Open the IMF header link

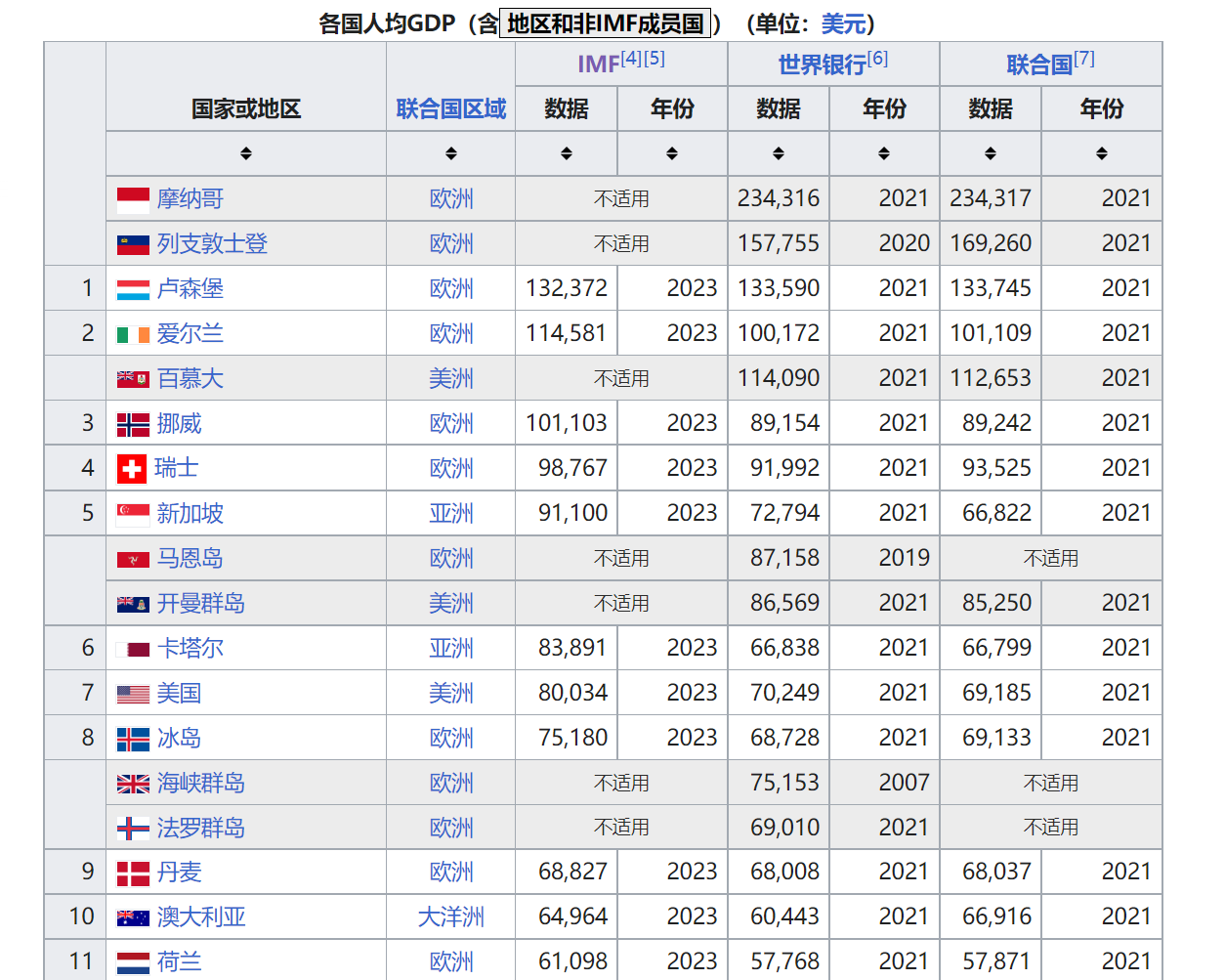click(599, 64)
